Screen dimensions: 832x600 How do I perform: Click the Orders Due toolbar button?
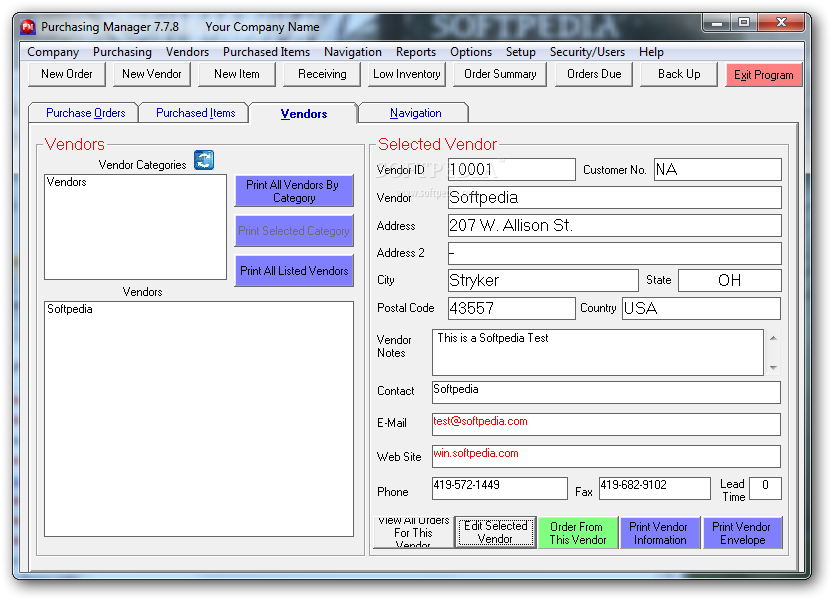point(594,74)
